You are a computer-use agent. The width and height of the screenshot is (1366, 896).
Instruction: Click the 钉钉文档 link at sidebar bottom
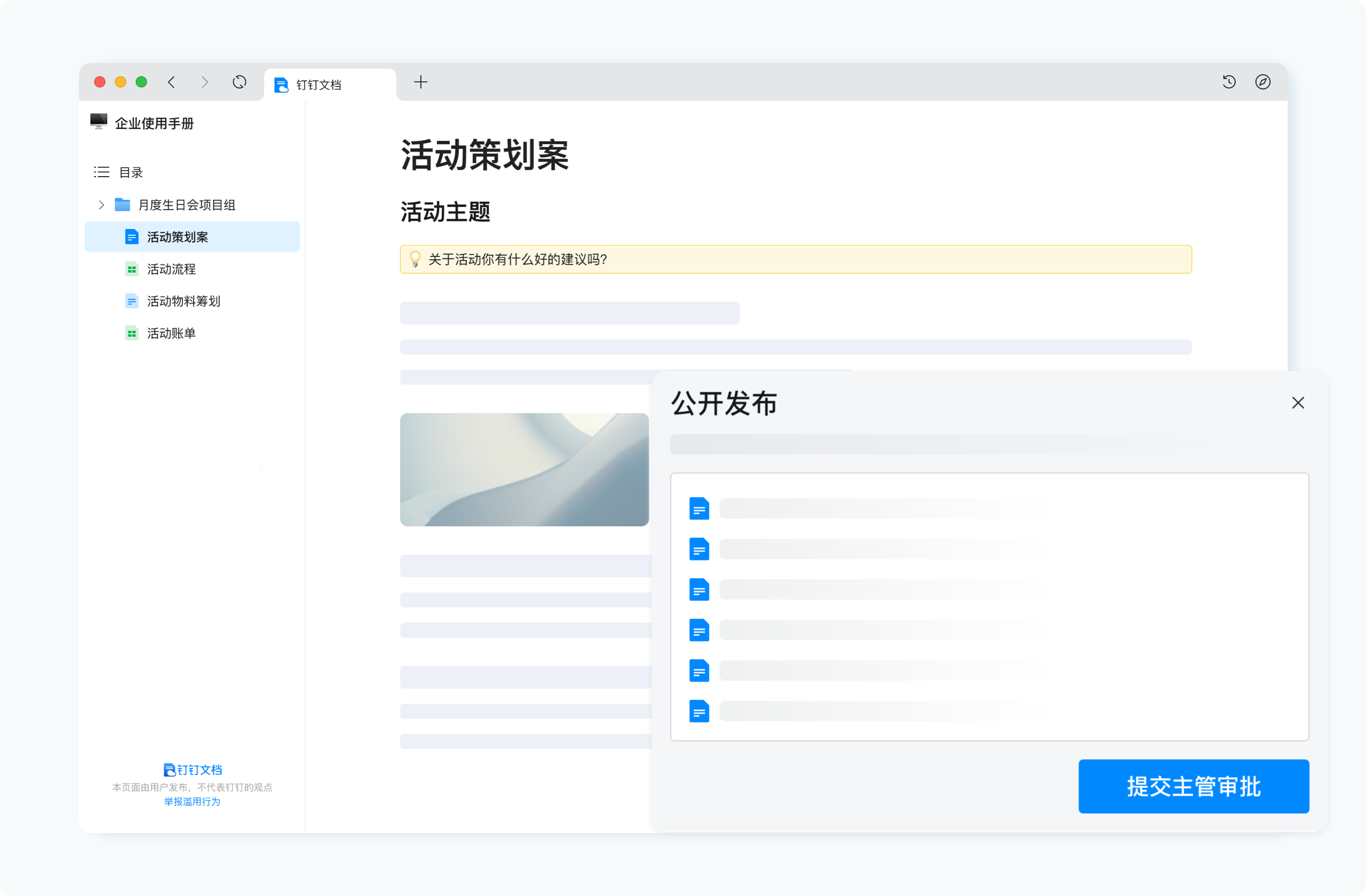[192, 769]
